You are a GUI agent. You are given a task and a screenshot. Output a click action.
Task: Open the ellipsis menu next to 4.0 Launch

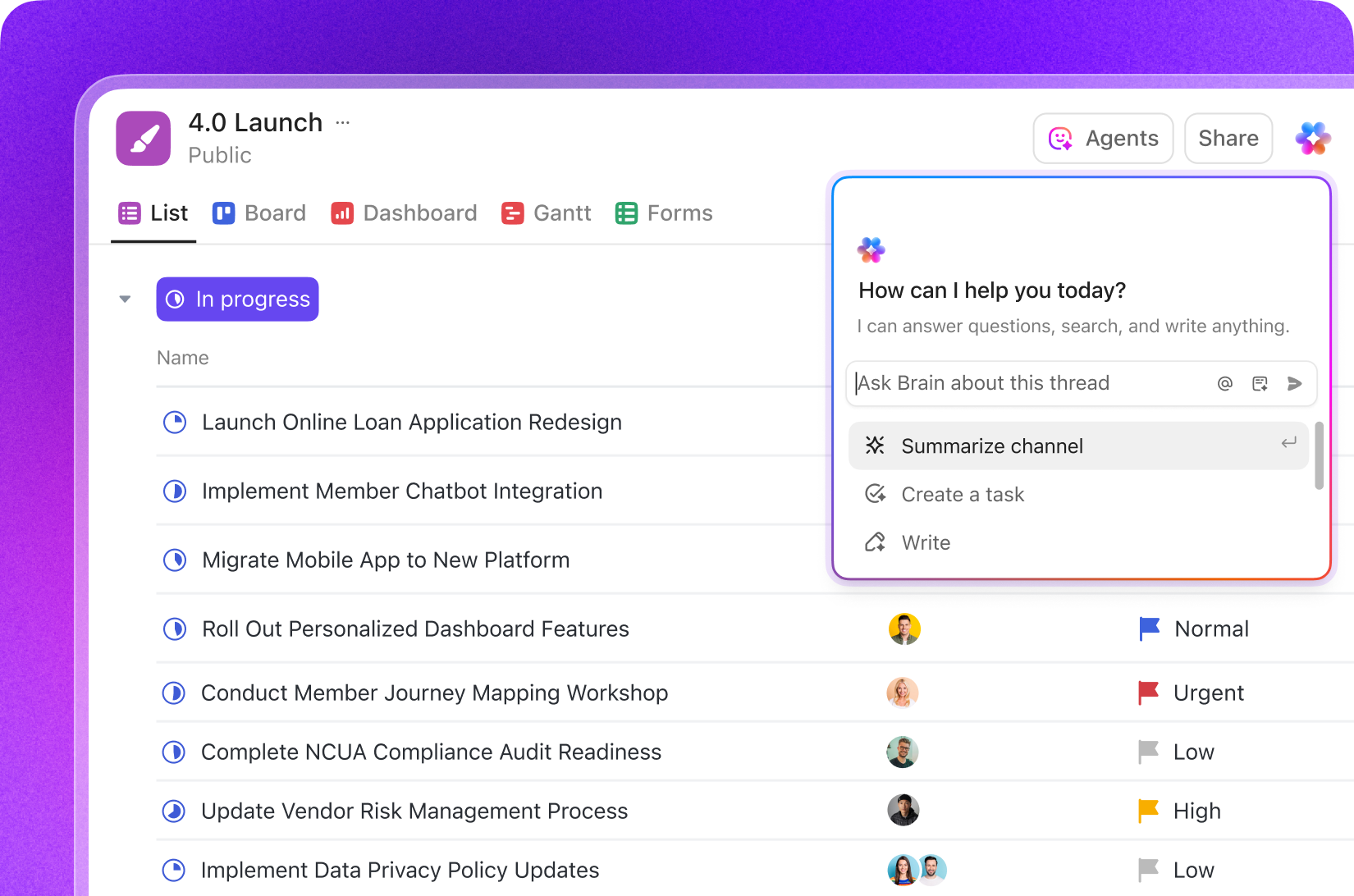343,123
